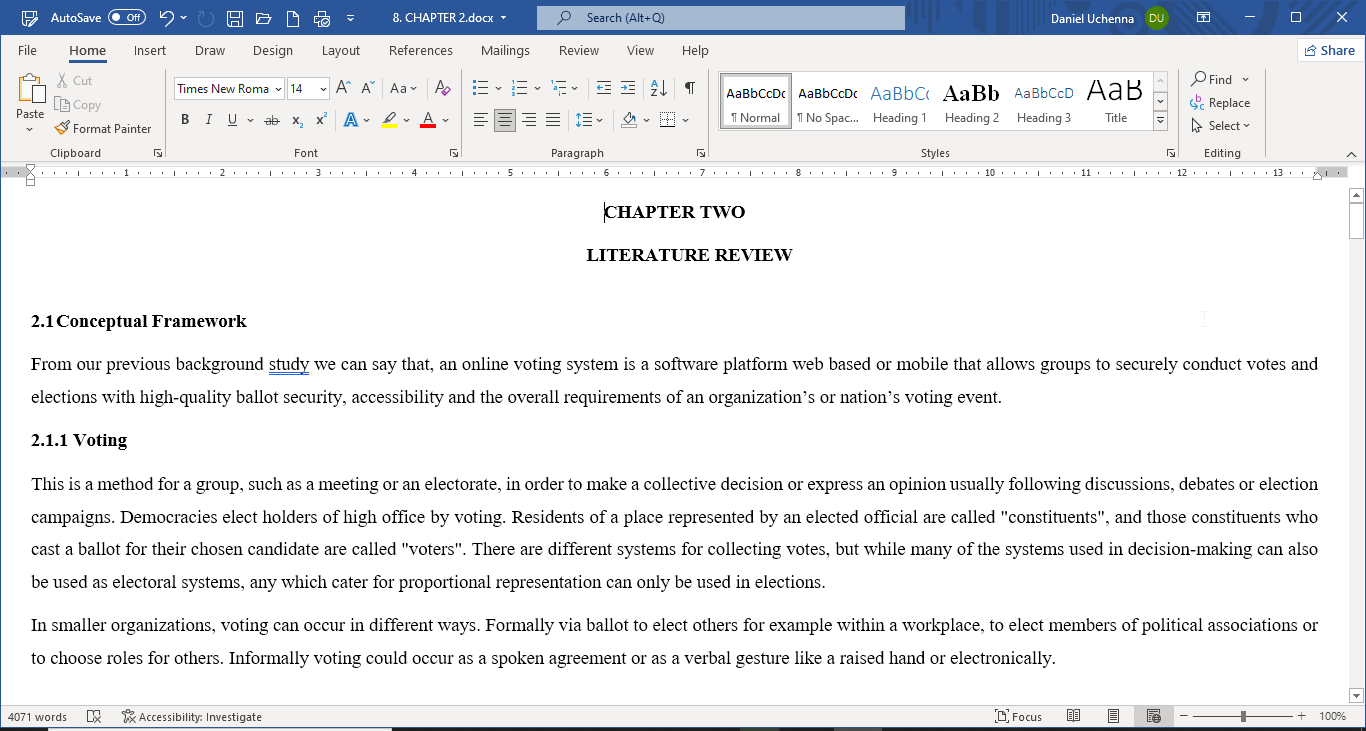1366x731 pixels.
Task: Apply subscript formatting
Action: click(x=296, y=119)
